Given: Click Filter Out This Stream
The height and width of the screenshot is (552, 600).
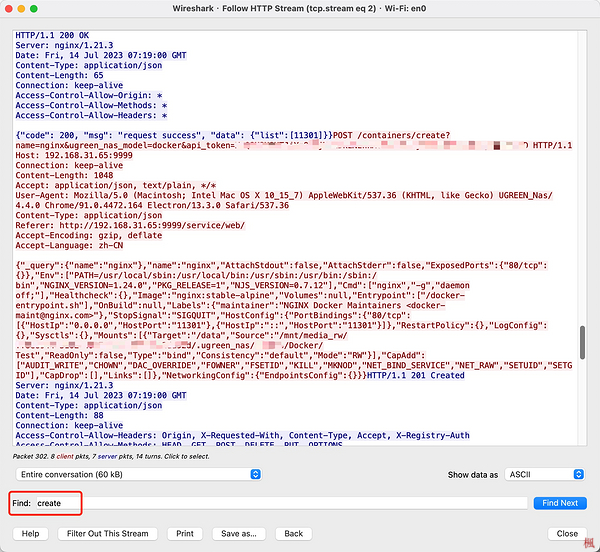Looking at the screenshot, I should 107,534.
